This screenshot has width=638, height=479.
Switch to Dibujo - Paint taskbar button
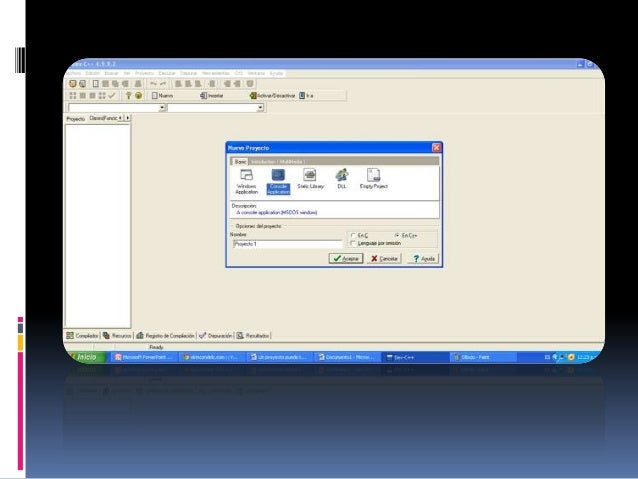click(483, 357)
